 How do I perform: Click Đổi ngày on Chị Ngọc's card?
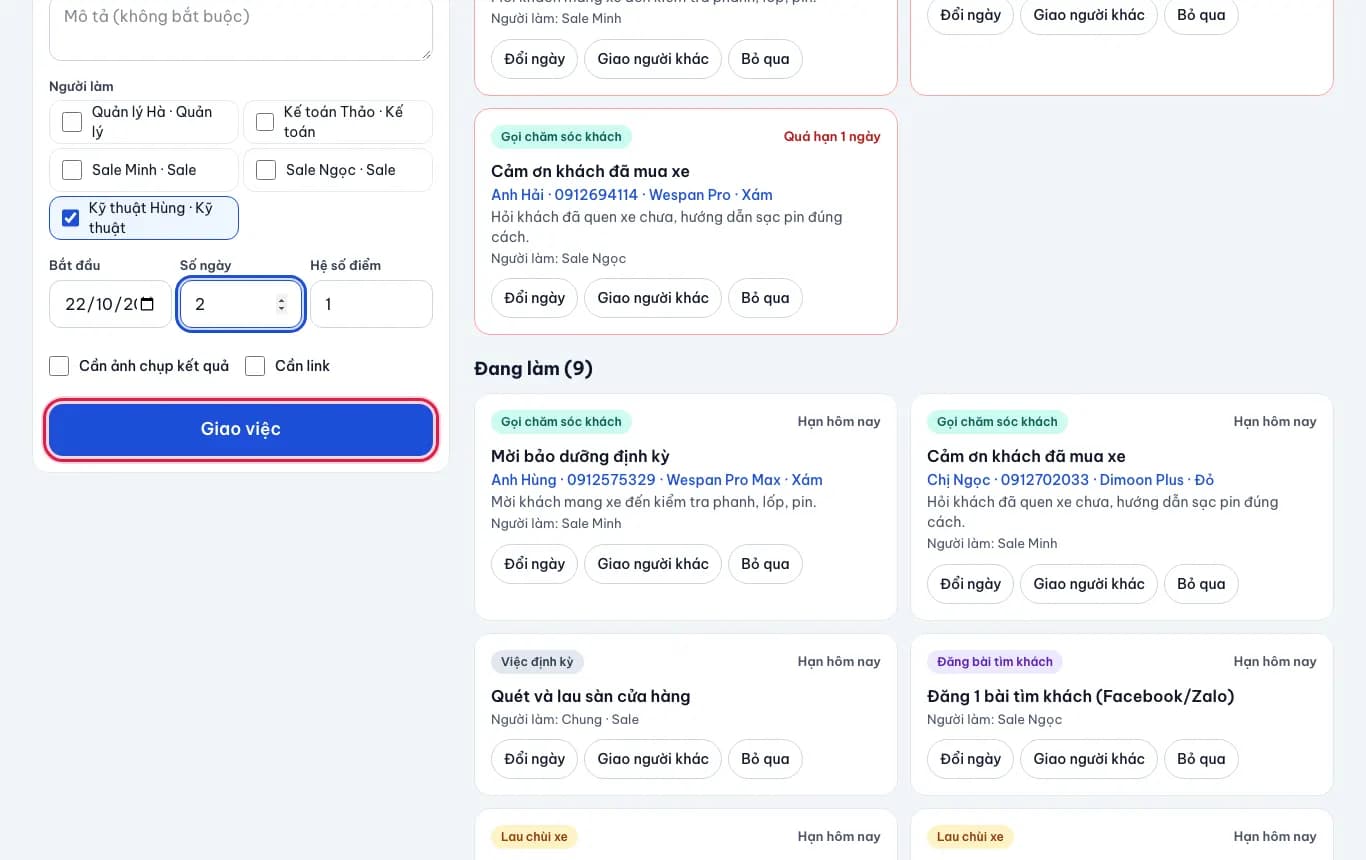coord(970,584)
